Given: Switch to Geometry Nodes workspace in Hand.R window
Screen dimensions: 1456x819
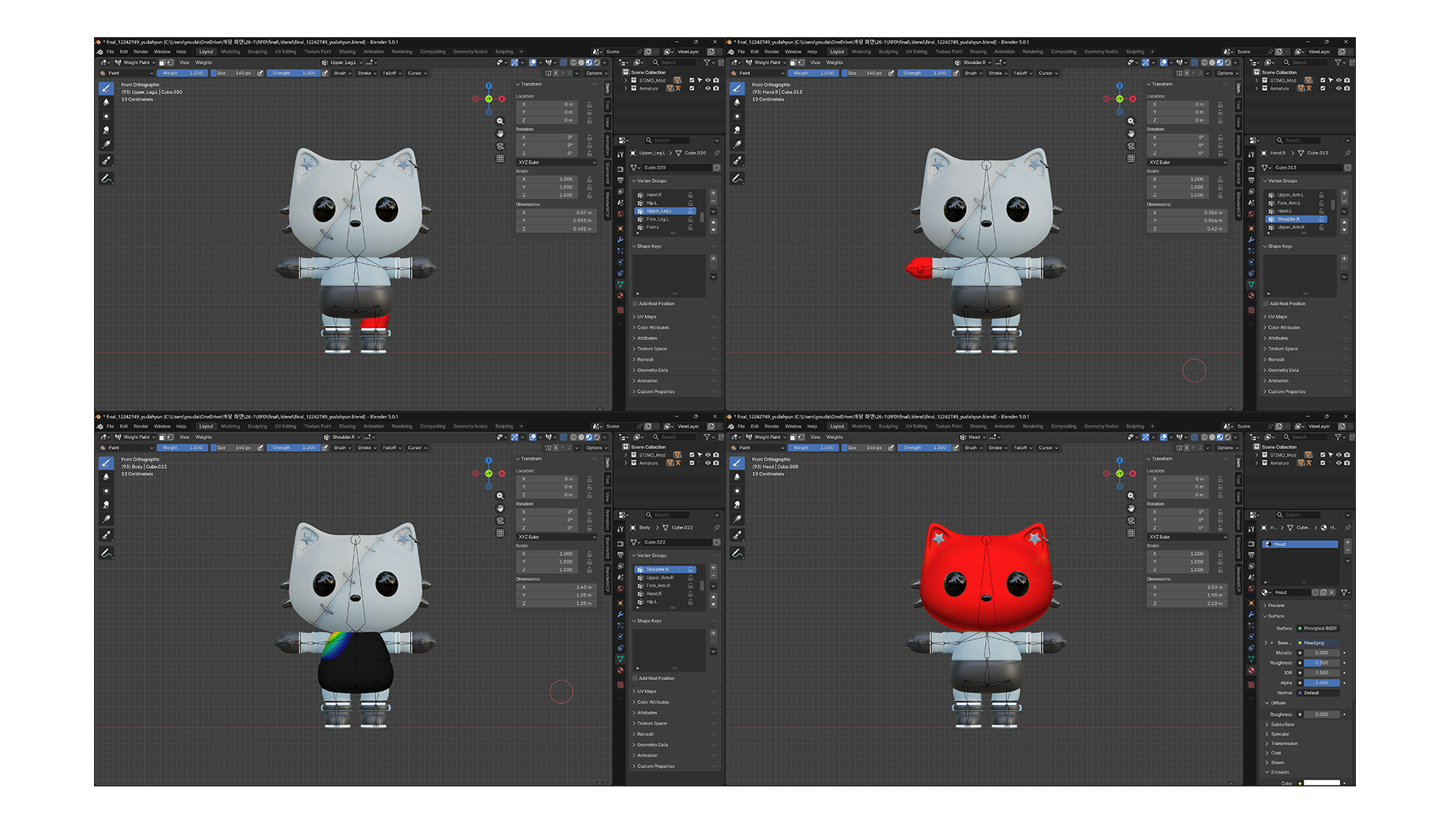Looking at the screenshot, I should 1101,52.
